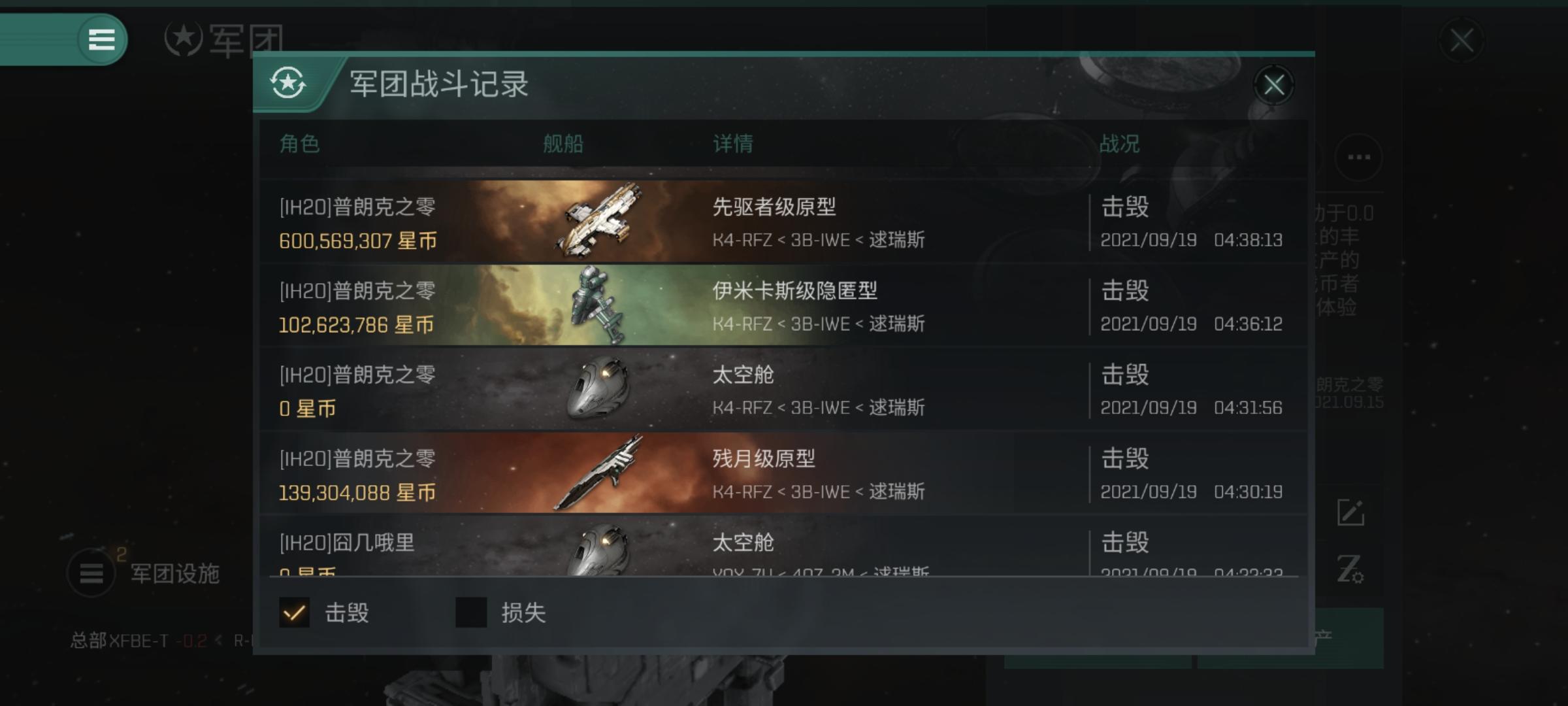This screenshot has height=706, width=1568.
Task: Click the 详情 column header
Action: (733, 144)
